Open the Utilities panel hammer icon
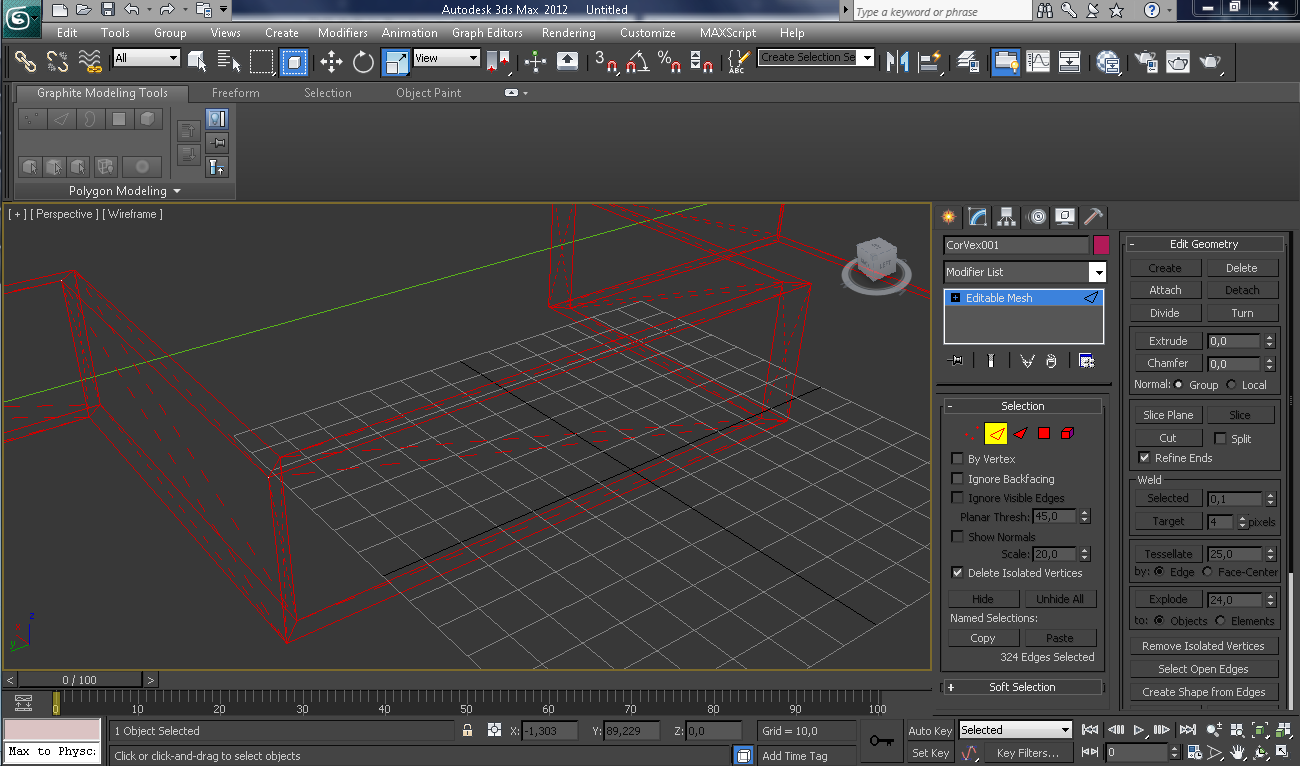 [x=1094, y=217]
